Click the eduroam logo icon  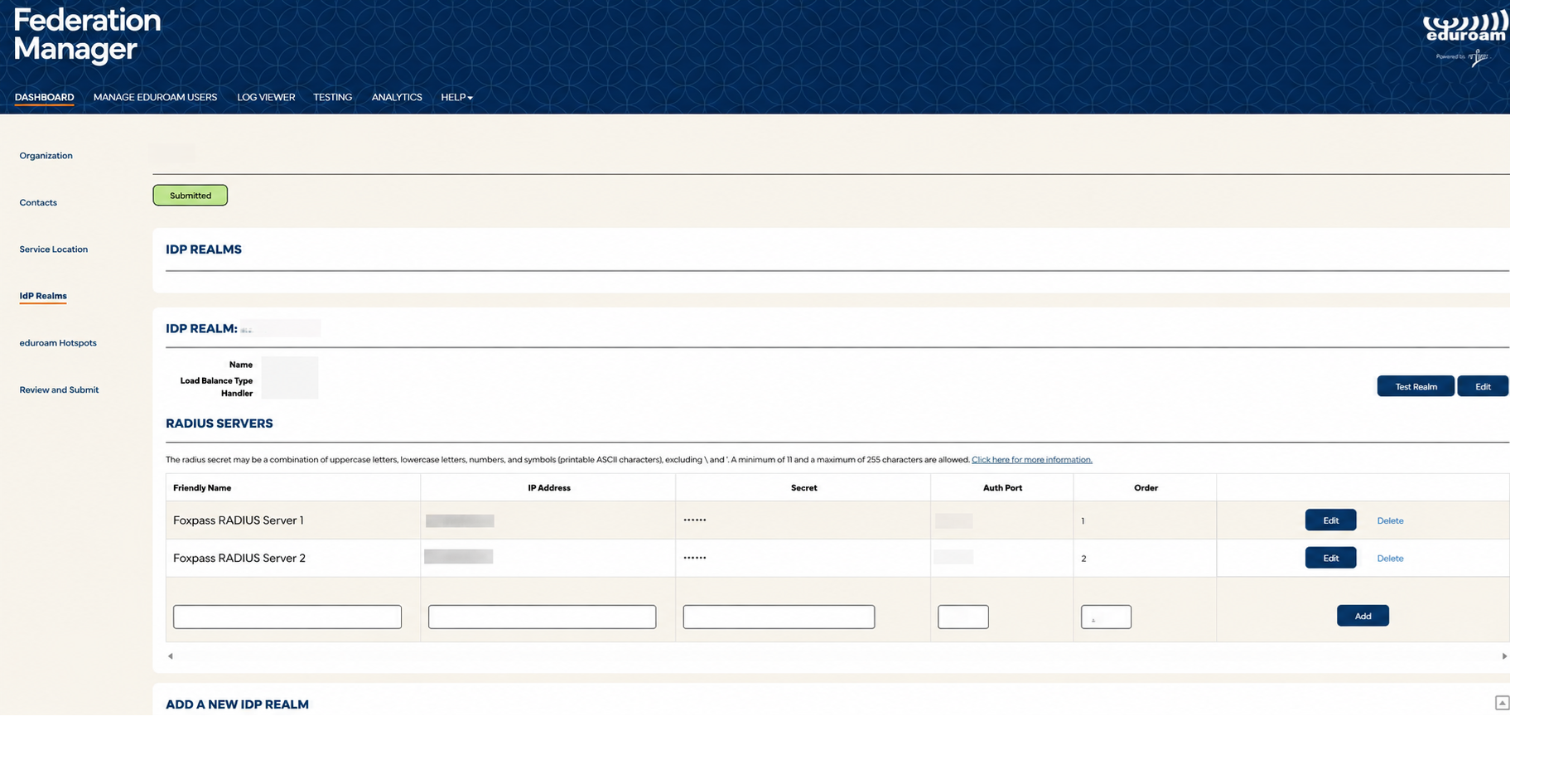click(1465, 36)
